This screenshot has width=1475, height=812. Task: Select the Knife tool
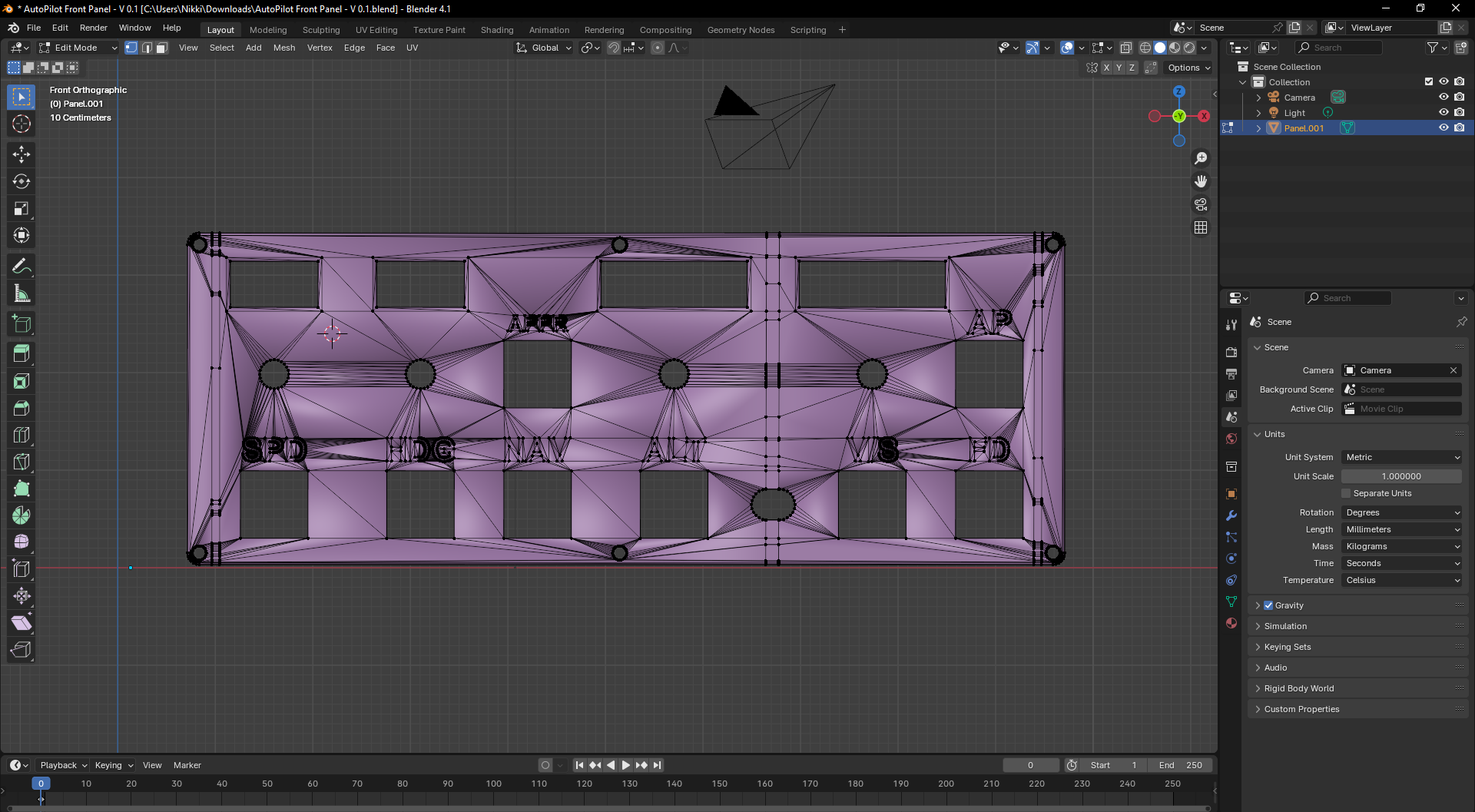pos(22,462)
